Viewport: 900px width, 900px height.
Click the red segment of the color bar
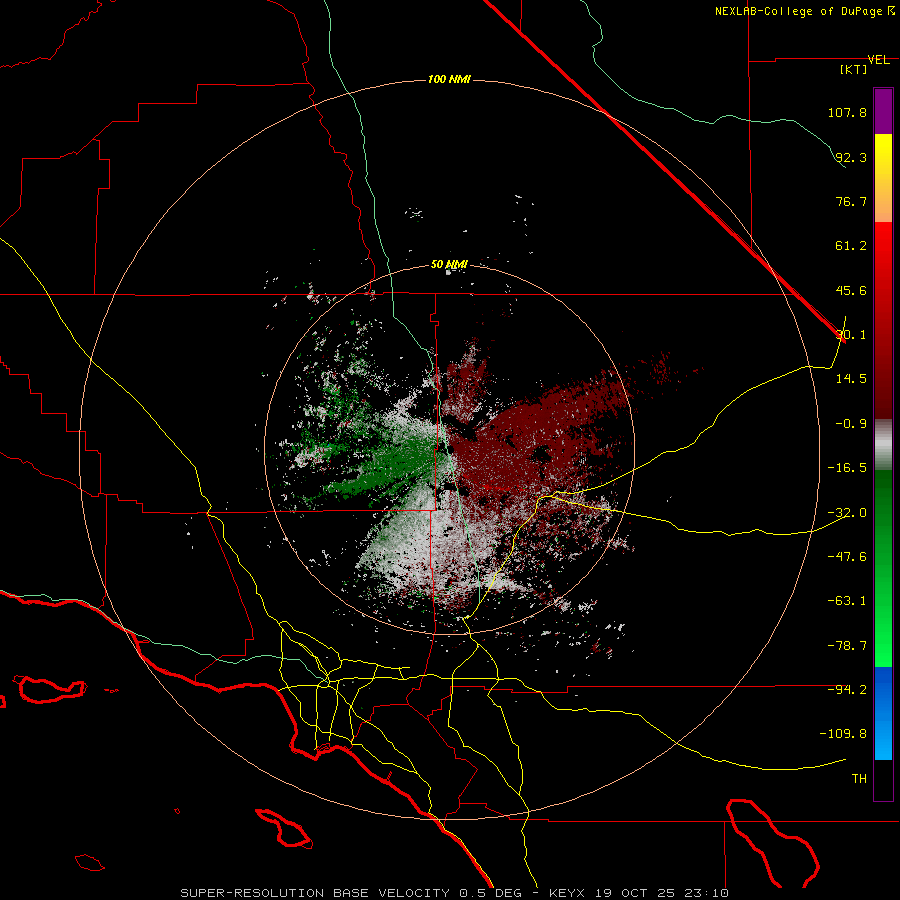[x=883, y=320]
